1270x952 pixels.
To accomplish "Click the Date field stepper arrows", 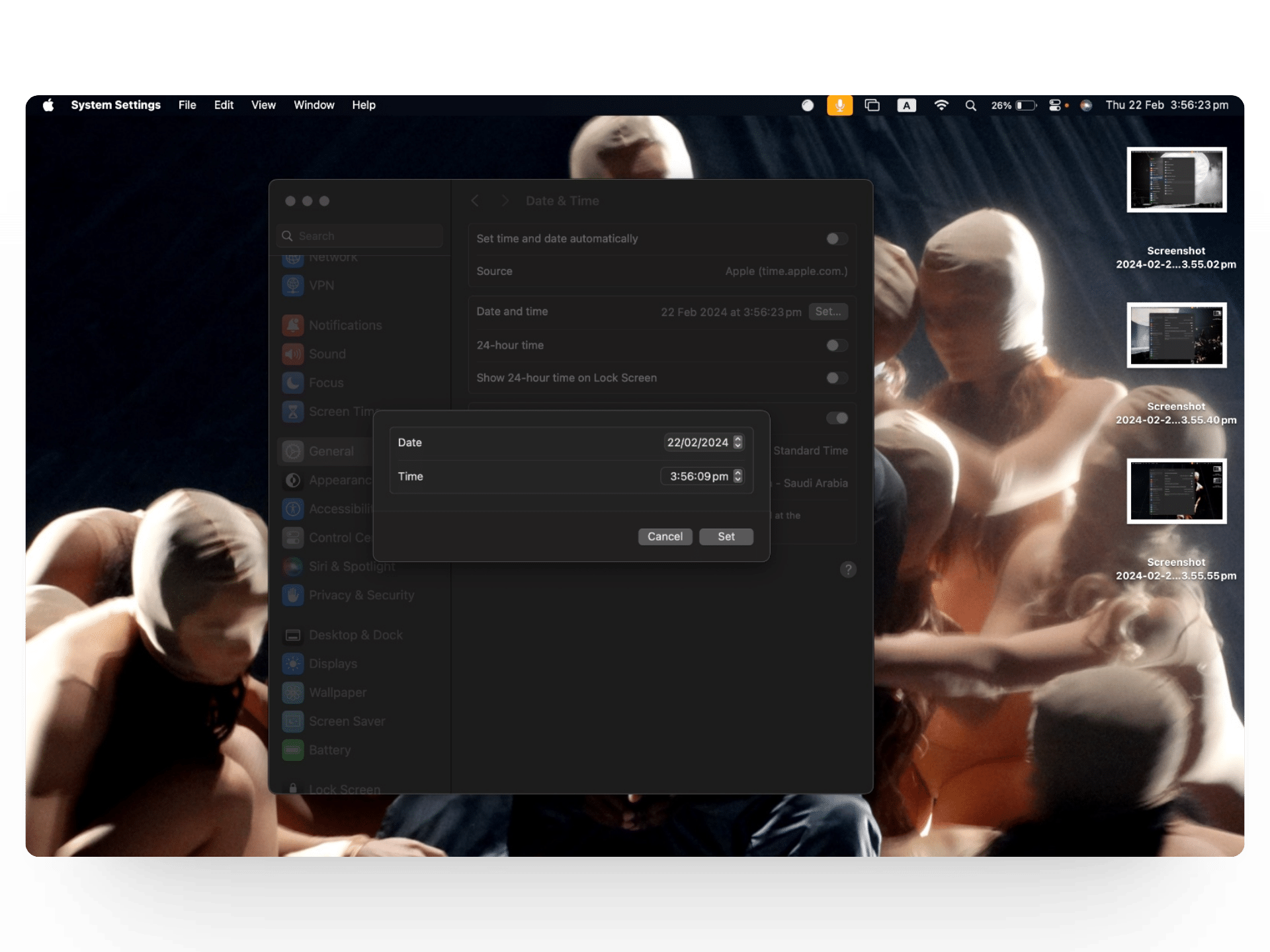I will point(738,442).
